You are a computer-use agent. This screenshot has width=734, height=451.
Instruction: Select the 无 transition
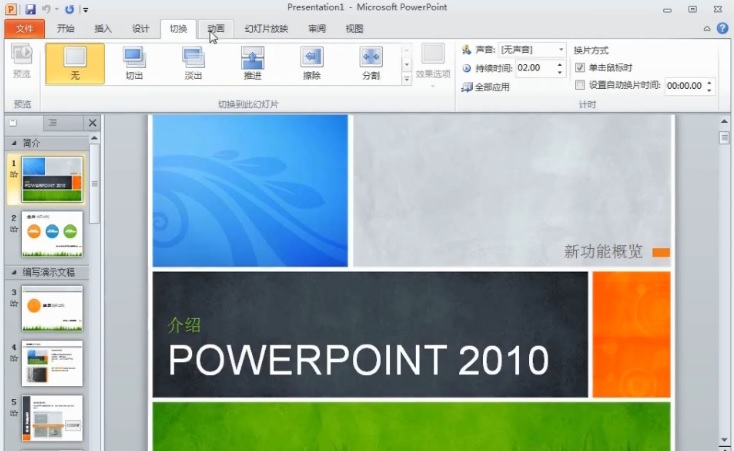(x=75, y=64)
